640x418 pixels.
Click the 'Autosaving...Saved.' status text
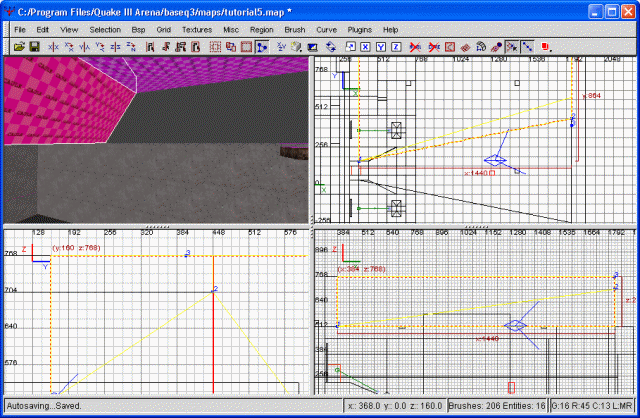click(x=44, y=406)
